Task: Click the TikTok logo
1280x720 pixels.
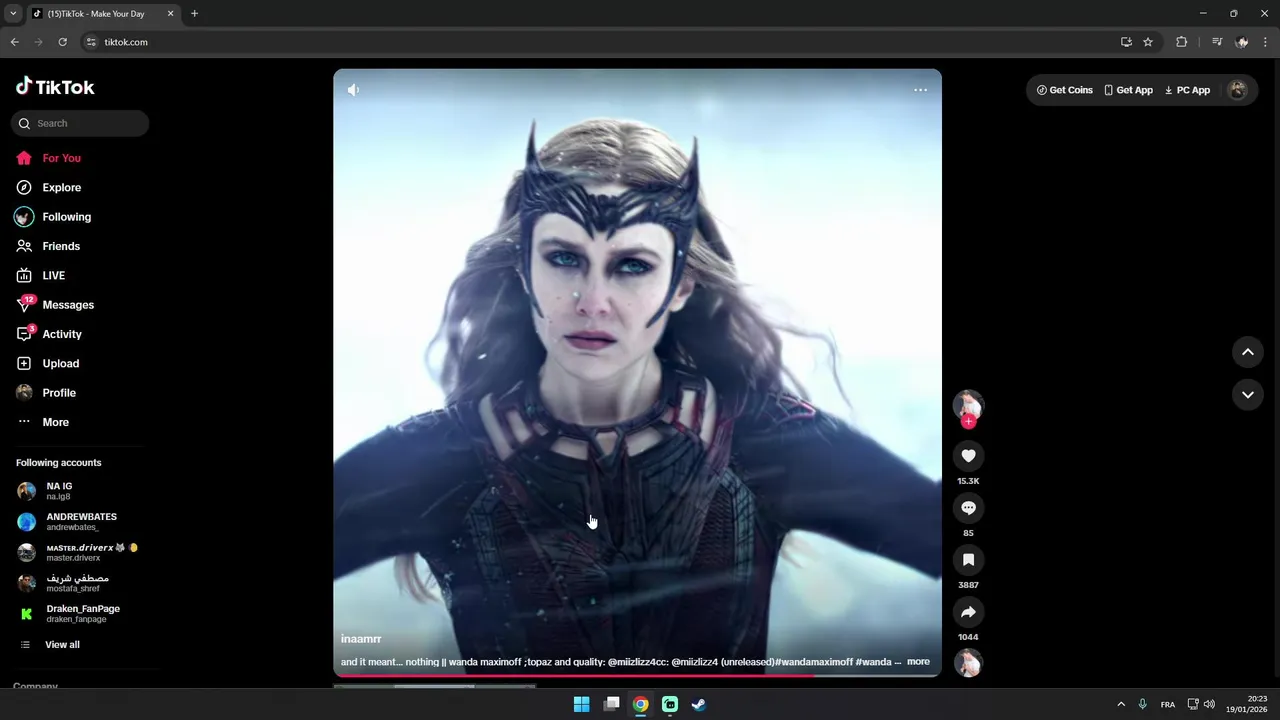Action: (55, 87)
